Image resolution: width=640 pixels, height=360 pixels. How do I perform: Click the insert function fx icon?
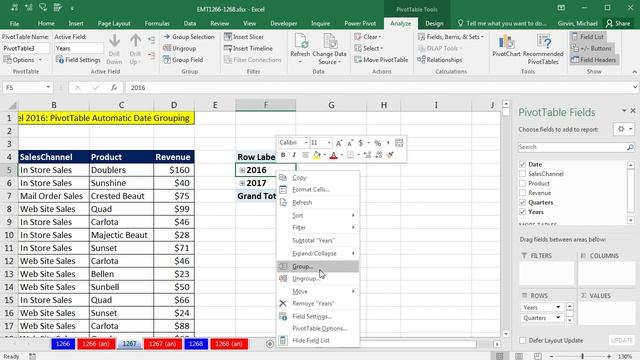(x=114, y=87)
